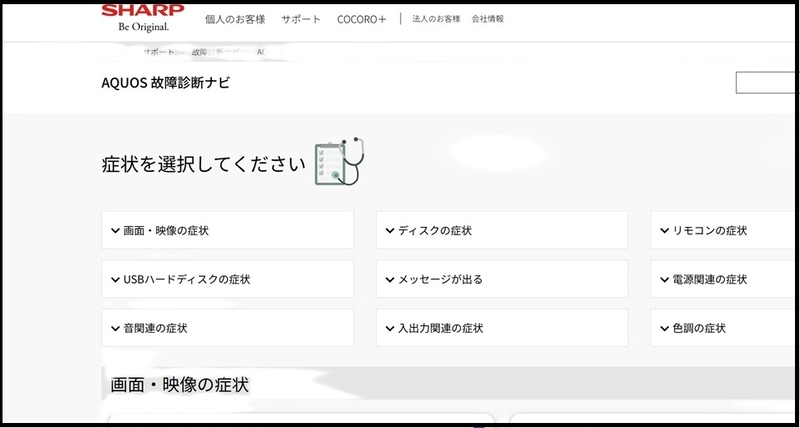Go to 法人のお客様 page

click(436, 19)
